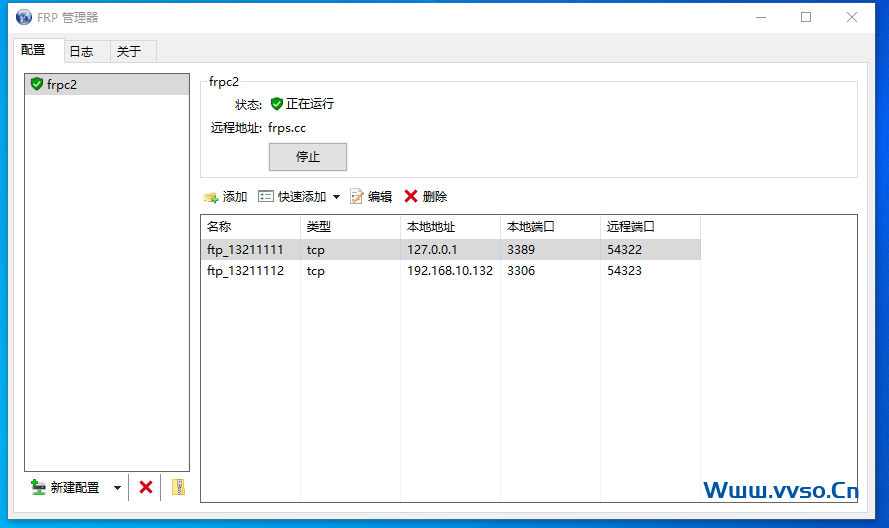Select the ftp_13211111 proxy row
Screen dimensions: 889x528
click(451, 250)
